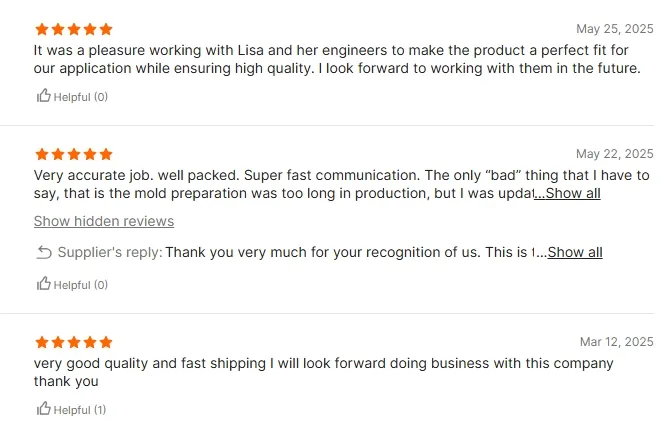This screenshot has width=663, height=426.
Task: Click the "Supplier's reply:" label
Action: pos(110,253)
